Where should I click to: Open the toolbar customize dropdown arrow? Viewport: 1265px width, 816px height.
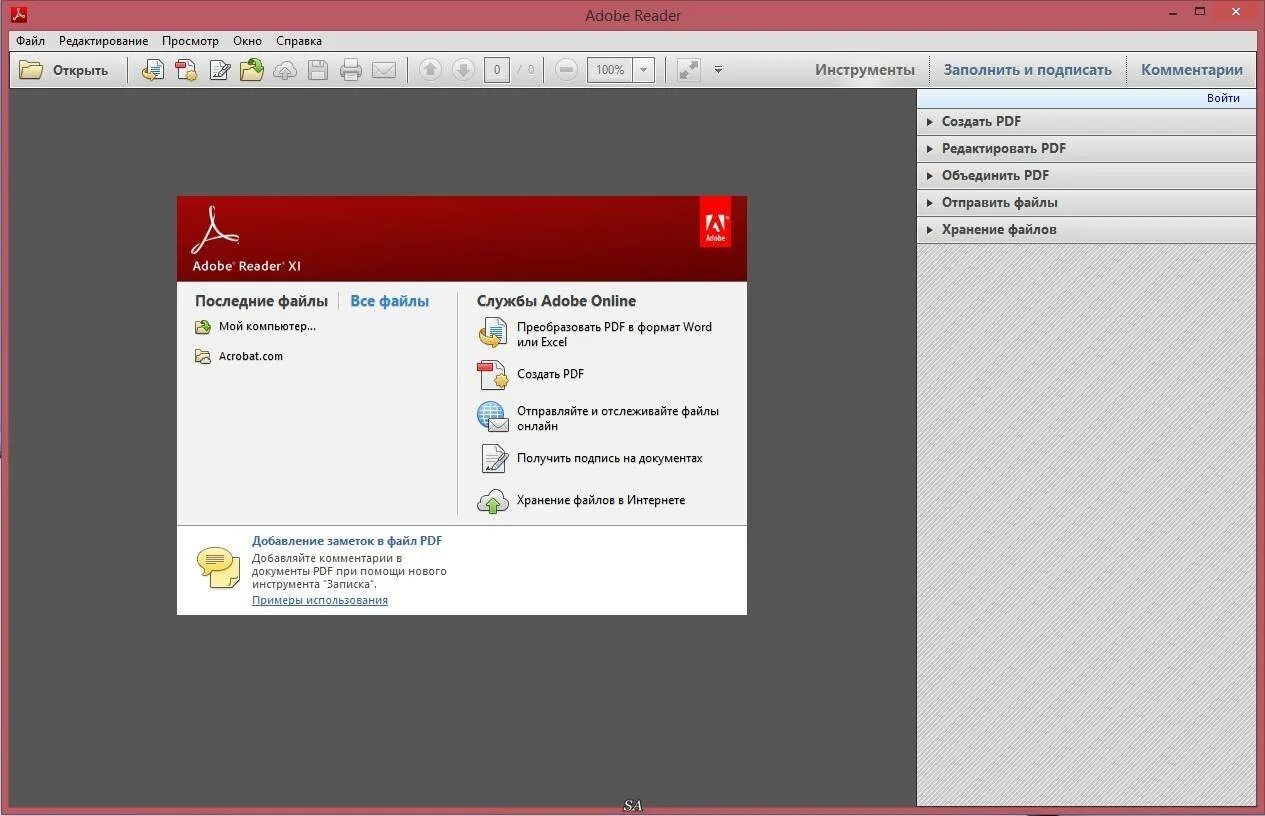718,70
